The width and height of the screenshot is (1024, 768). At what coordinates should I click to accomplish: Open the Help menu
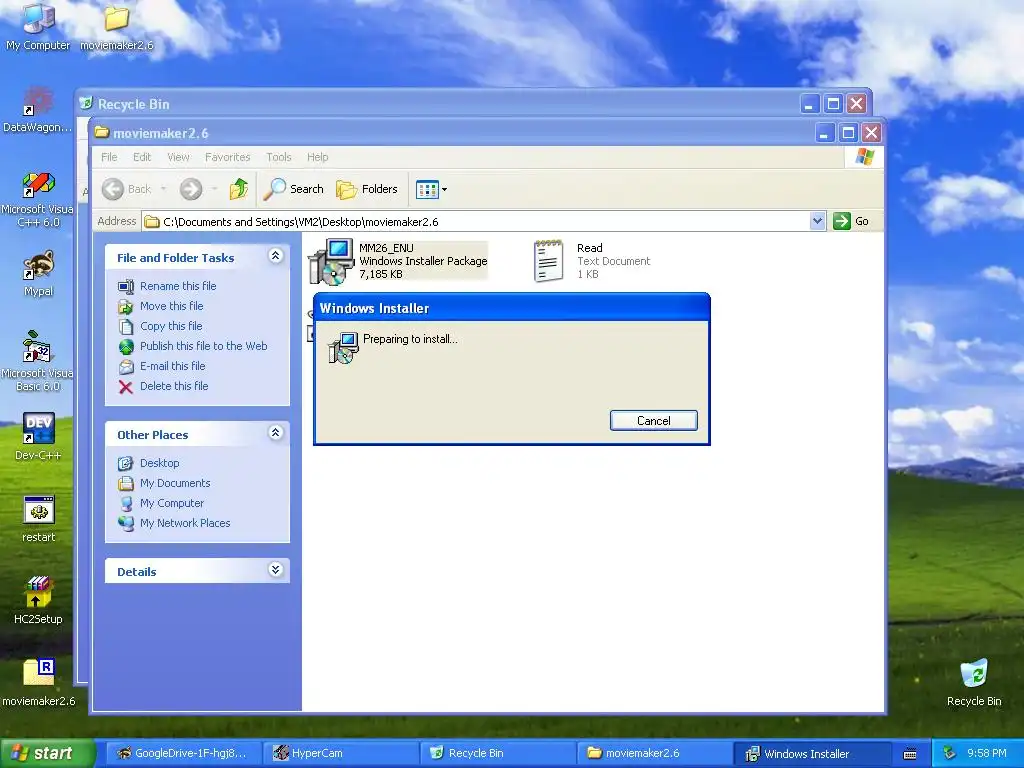click(x=317, y=157)
